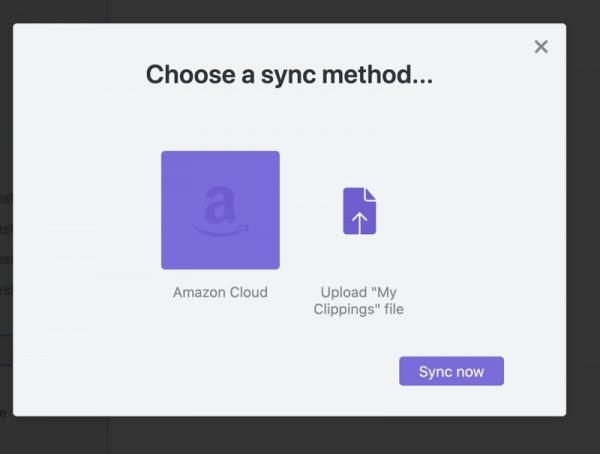Click the Amazon 'a' logo
Screen dimensions: 600x454
click(x=219, y=205)
